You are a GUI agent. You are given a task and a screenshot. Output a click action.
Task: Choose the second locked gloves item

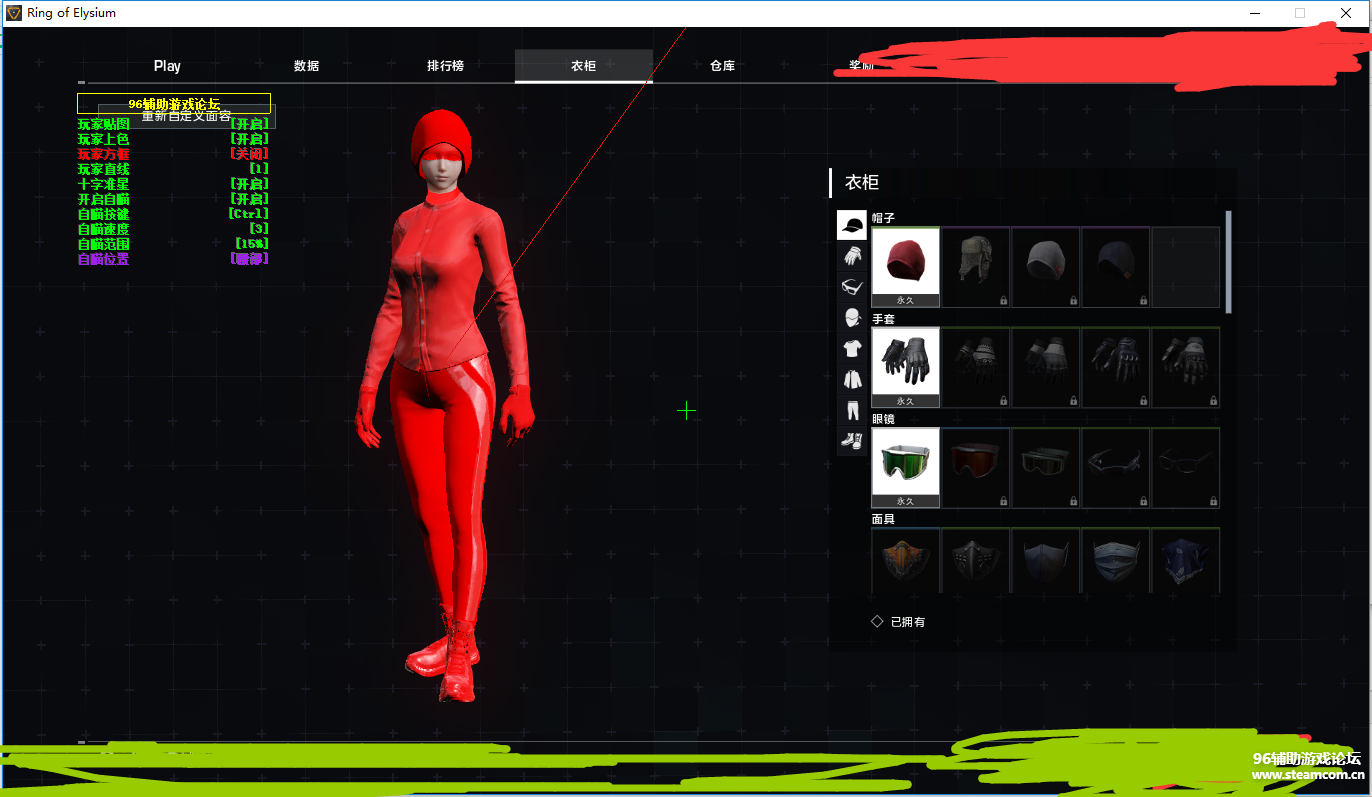point(976,367)
